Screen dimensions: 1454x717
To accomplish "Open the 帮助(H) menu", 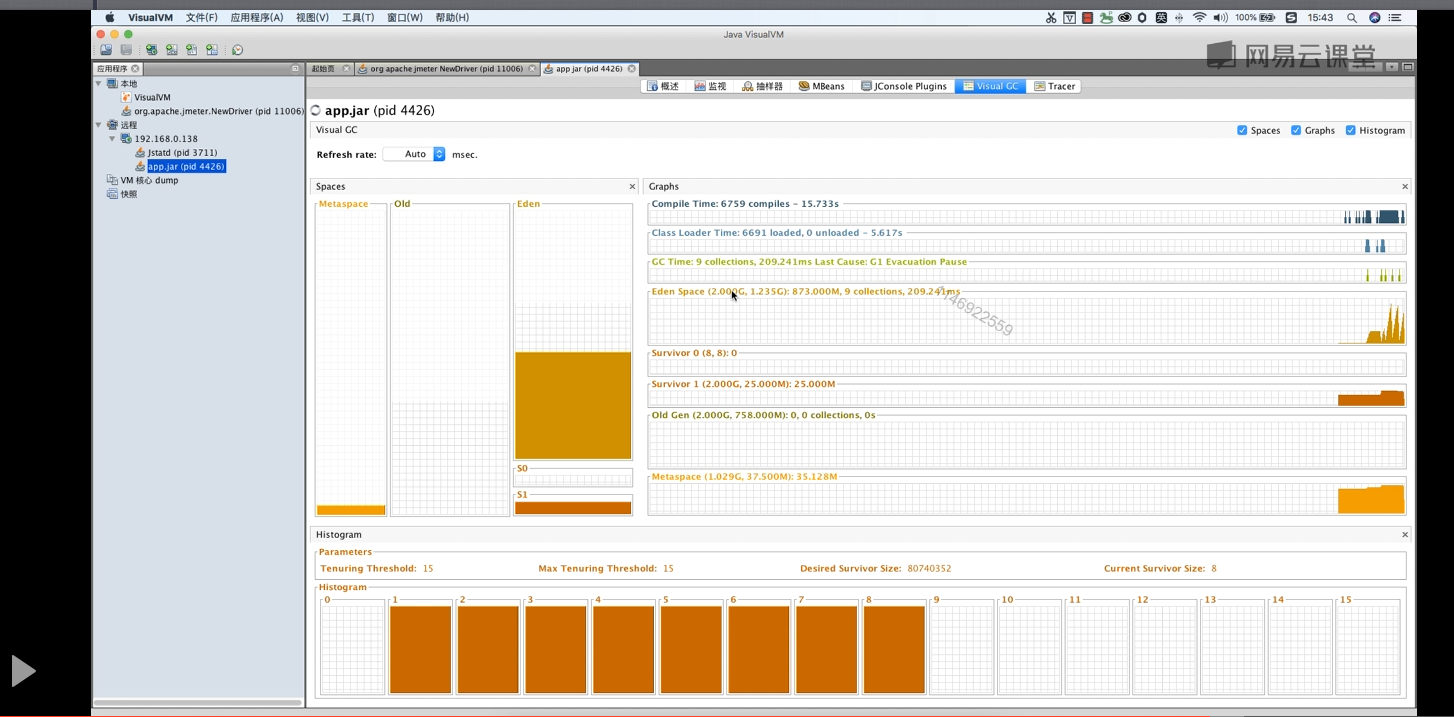I will [x=452, y=17].
